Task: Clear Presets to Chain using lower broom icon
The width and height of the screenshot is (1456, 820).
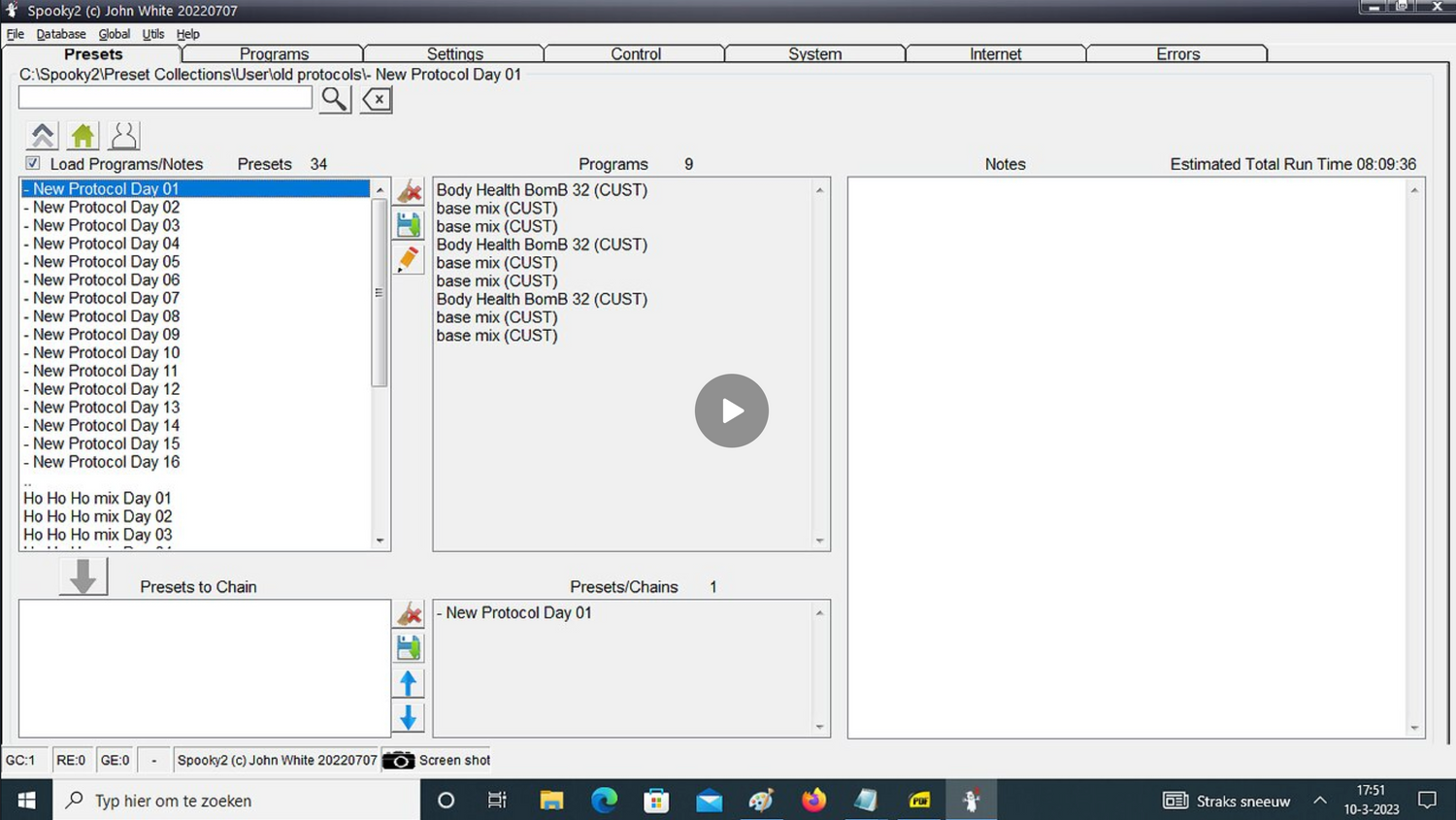Action: pos(408,613)
